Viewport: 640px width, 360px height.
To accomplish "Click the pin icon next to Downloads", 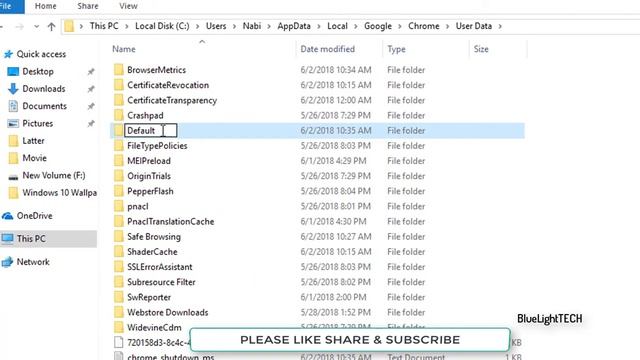I will [x=91, y=89].
